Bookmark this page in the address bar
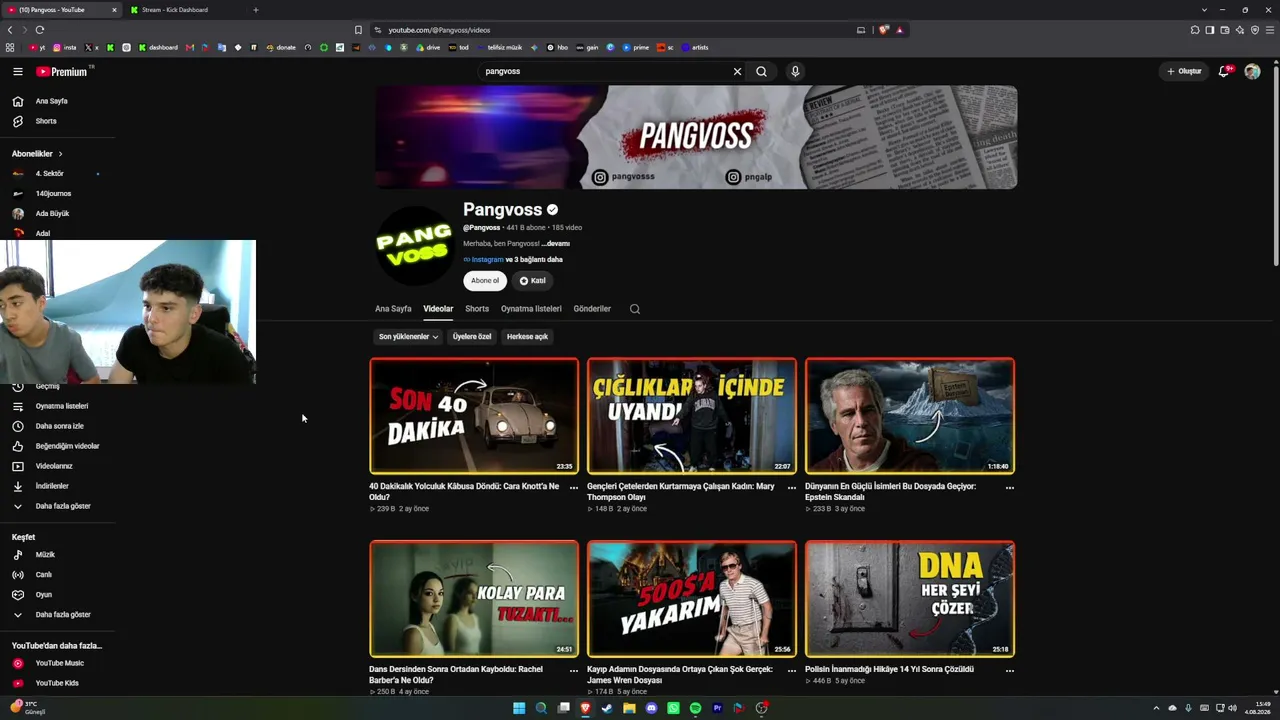 click(x=358, y=30)
